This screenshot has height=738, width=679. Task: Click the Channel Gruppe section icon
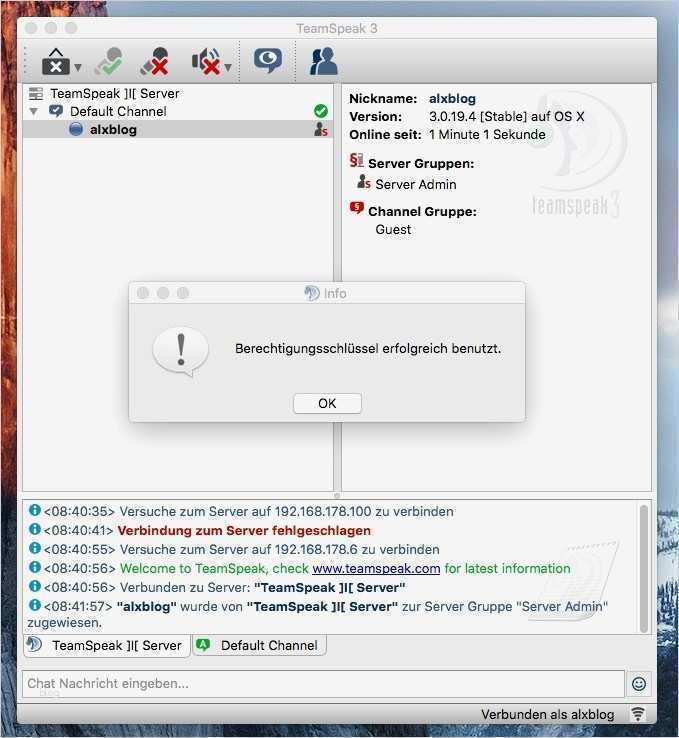(x=357, y=208)
